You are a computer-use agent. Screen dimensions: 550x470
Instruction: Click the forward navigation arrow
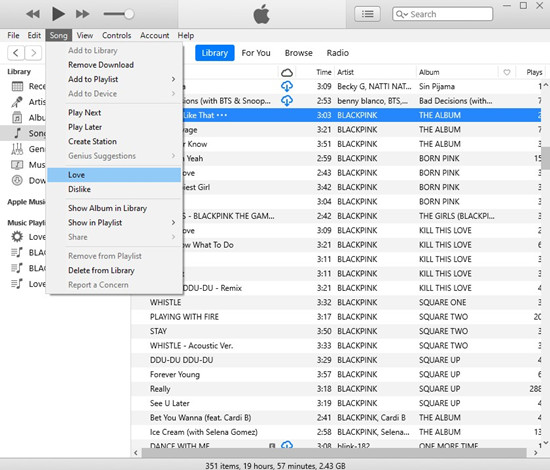pos(33,53)
